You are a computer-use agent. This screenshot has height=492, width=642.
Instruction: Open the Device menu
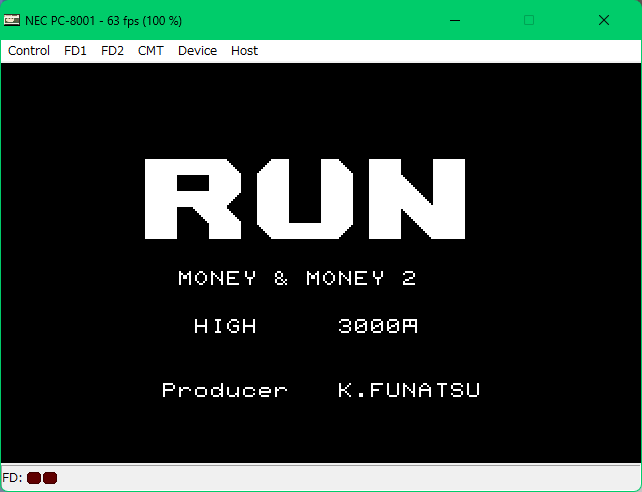click(x=197, y=51)
